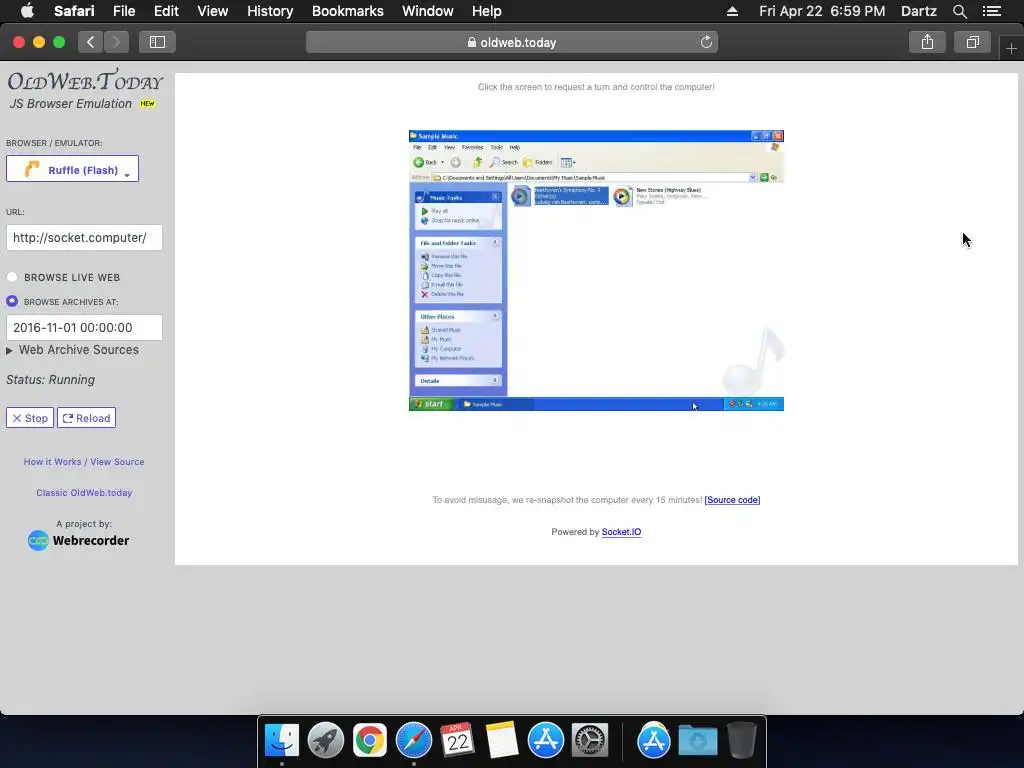1024x768 pixels.
Task: Open the Safari share button
Action: 927,42
